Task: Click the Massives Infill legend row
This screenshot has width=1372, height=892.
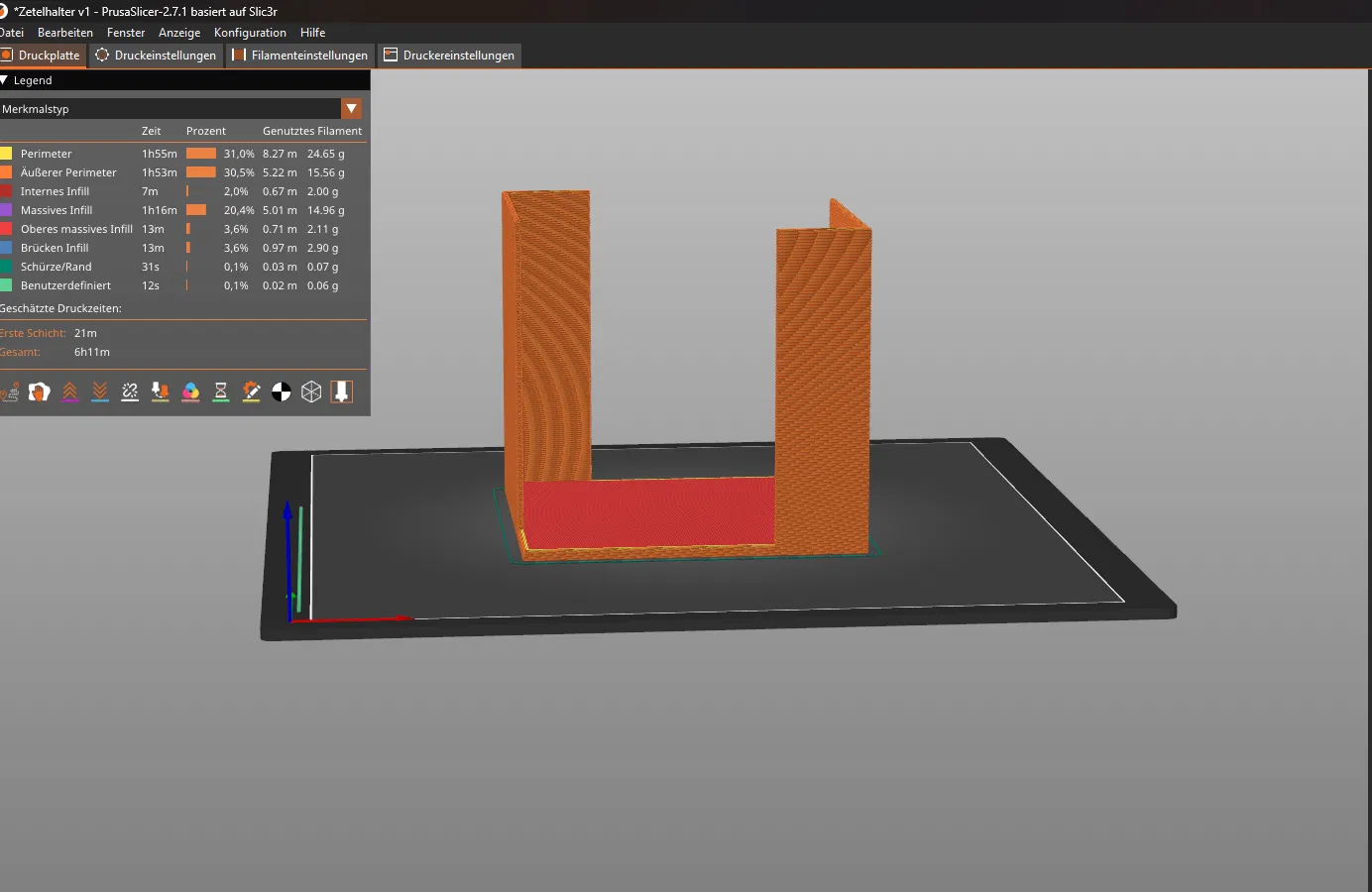Action: [x=183, y=210]
